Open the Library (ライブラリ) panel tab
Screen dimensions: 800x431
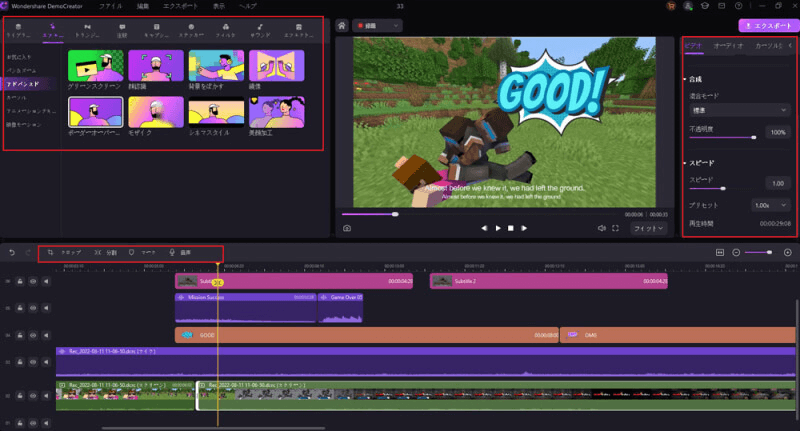18,31
